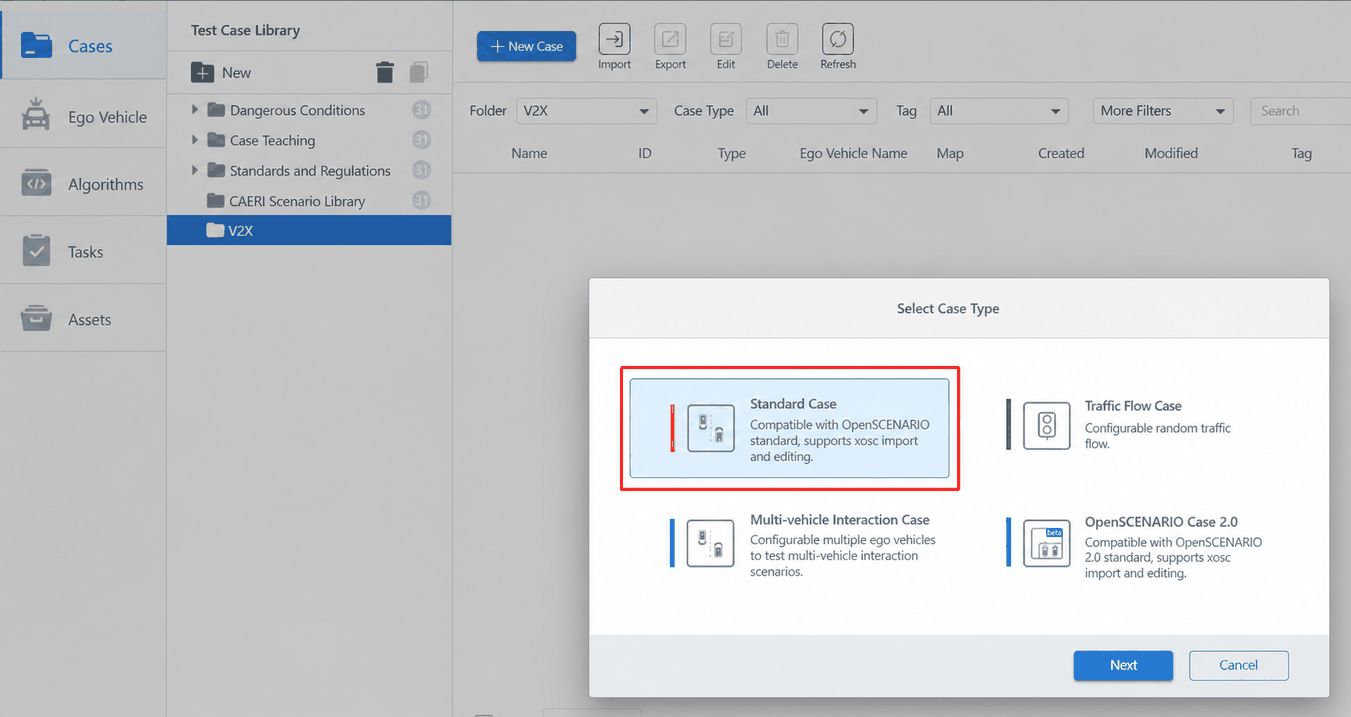Select the V2X folder

[x=309, y=230]
